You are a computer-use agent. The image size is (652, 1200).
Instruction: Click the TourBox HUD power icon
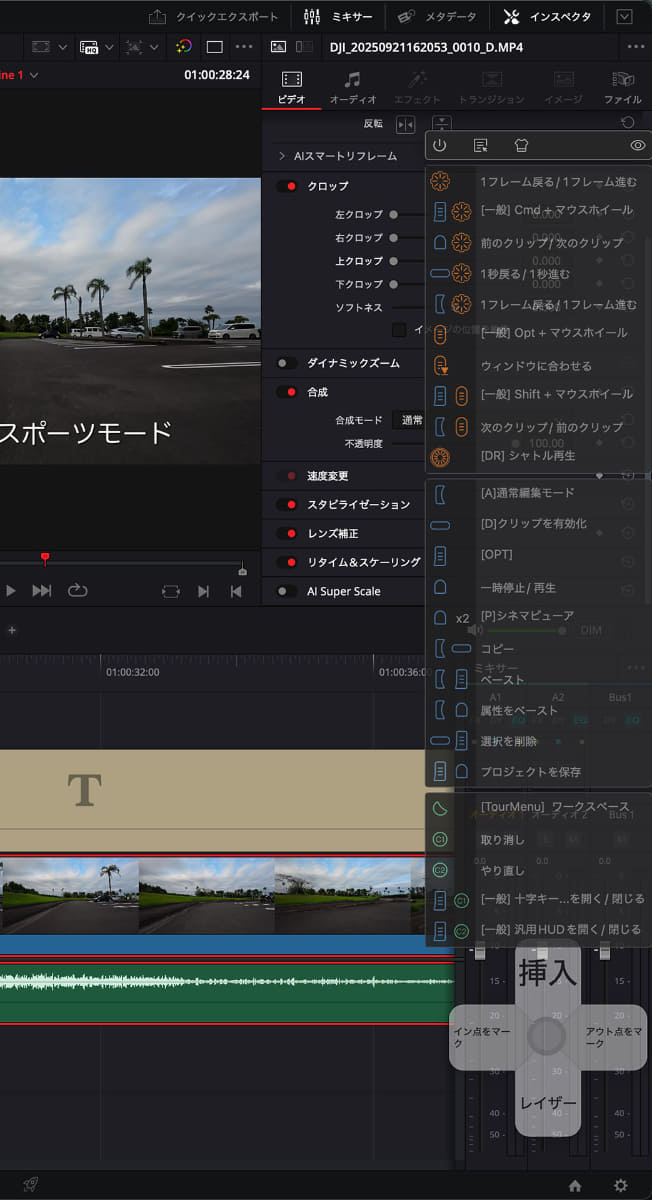(440, 145)
